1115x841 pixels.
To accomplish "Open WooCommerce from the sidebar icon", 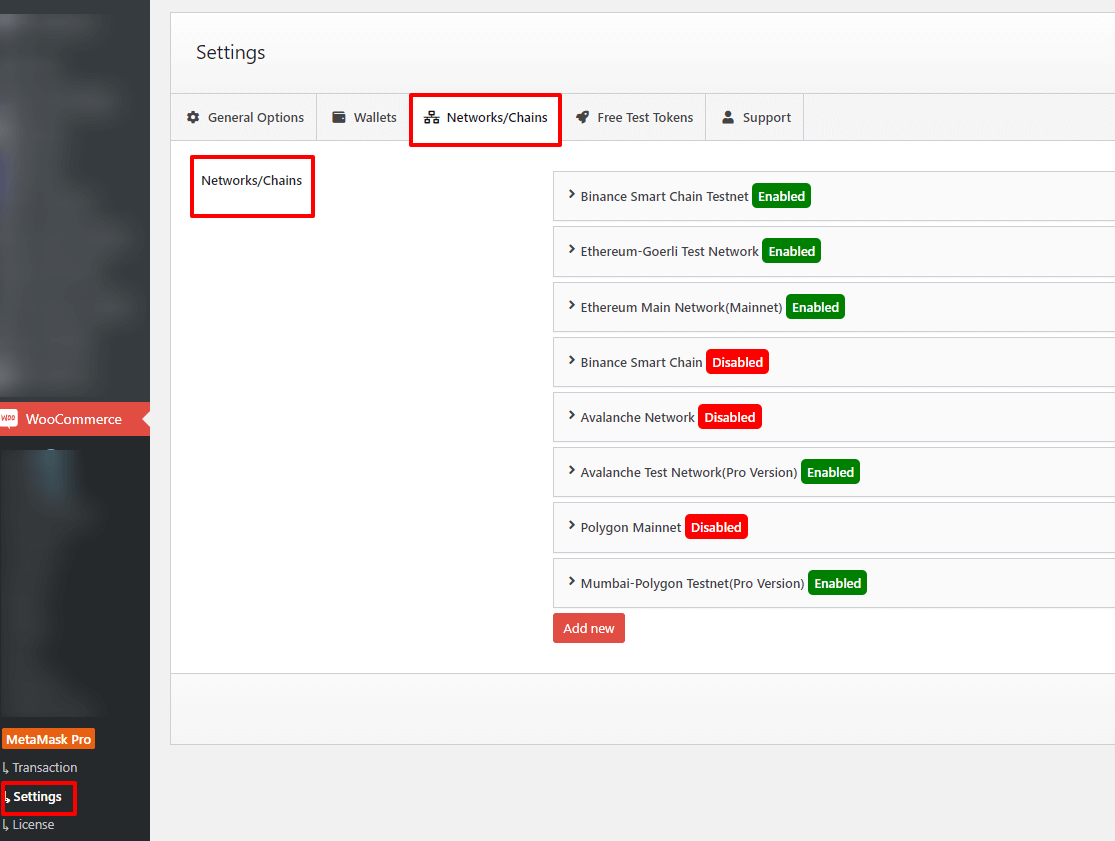I will pos(9,418).
